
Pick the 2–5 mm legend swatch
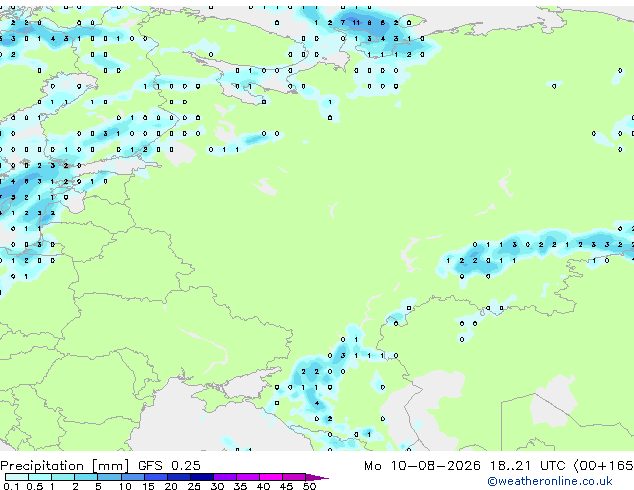(x=86, y=477)
